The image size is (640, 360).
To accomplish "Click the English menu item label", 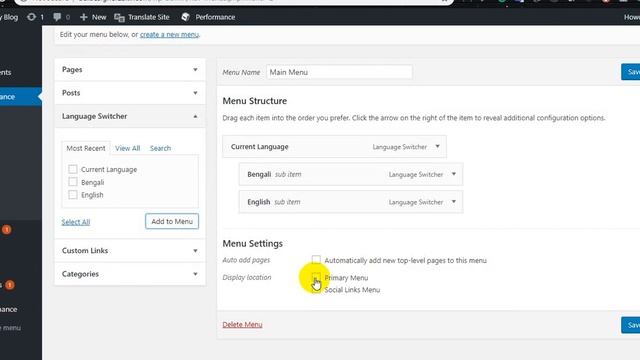I will pos(258,202).
